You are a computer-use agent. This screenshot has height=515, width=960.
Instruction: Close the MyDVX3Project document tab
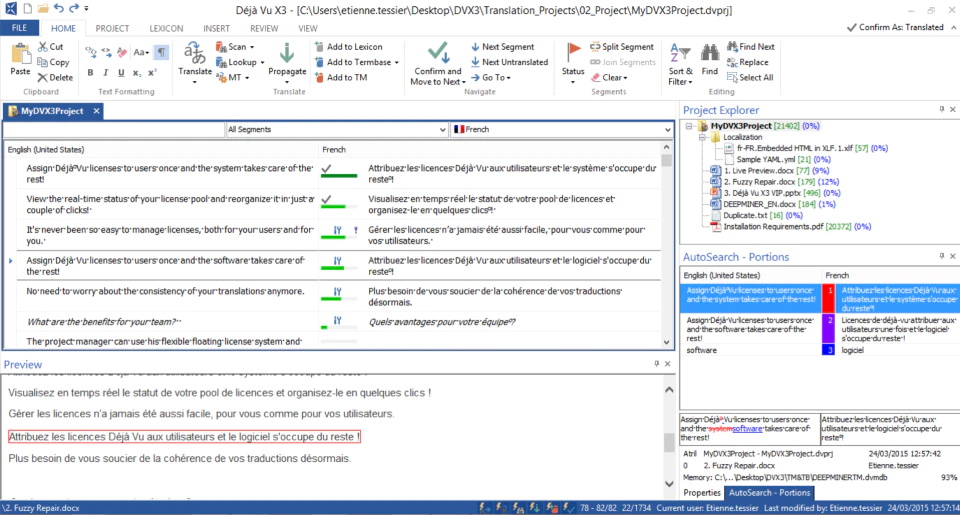96,111
